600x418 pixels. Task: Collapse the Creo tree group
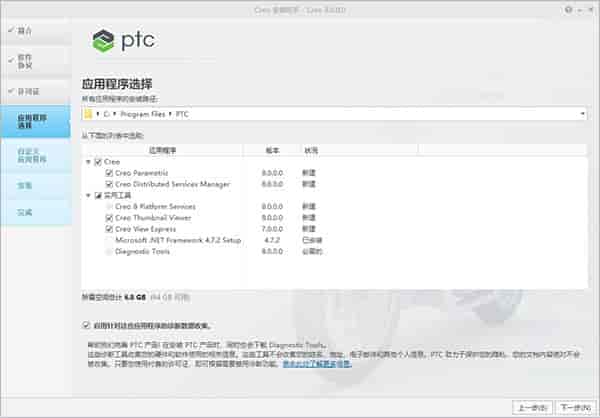click(x=88, y=162)
